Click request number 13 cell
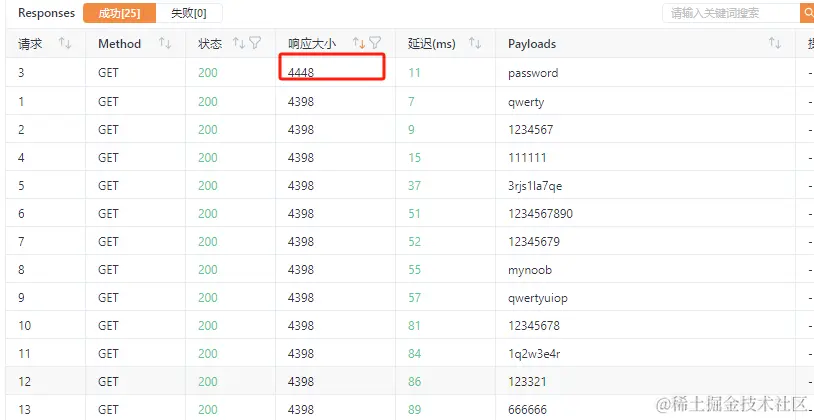Image resolution: width=814 pixels, height=420 pixels. tap(46, 408)
